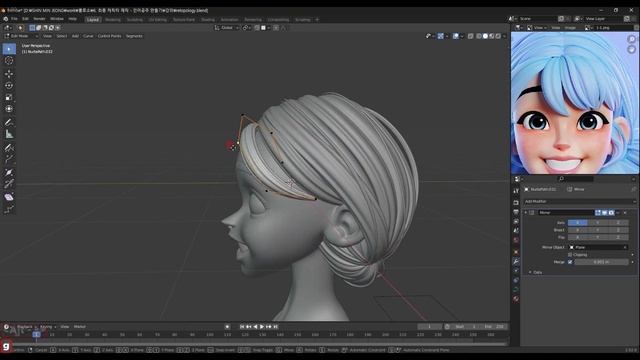640x360 pixels.
Task: Open the Material properties tab
Action: tap(516, 299)
